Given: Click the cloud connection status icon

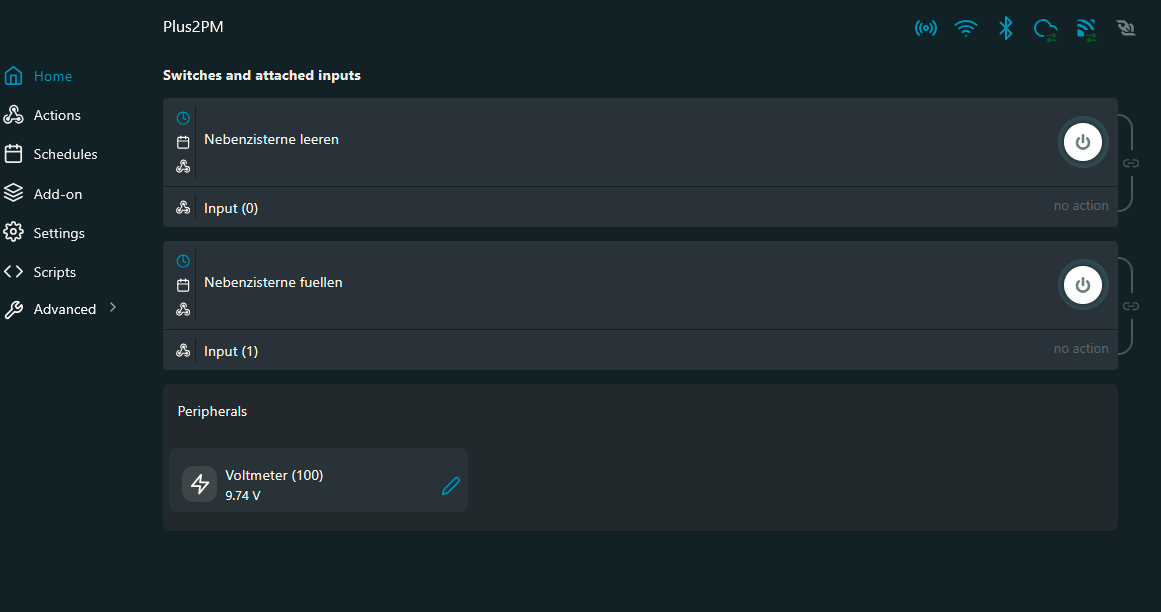Looking at the screenshot, I should [1045, 30].
